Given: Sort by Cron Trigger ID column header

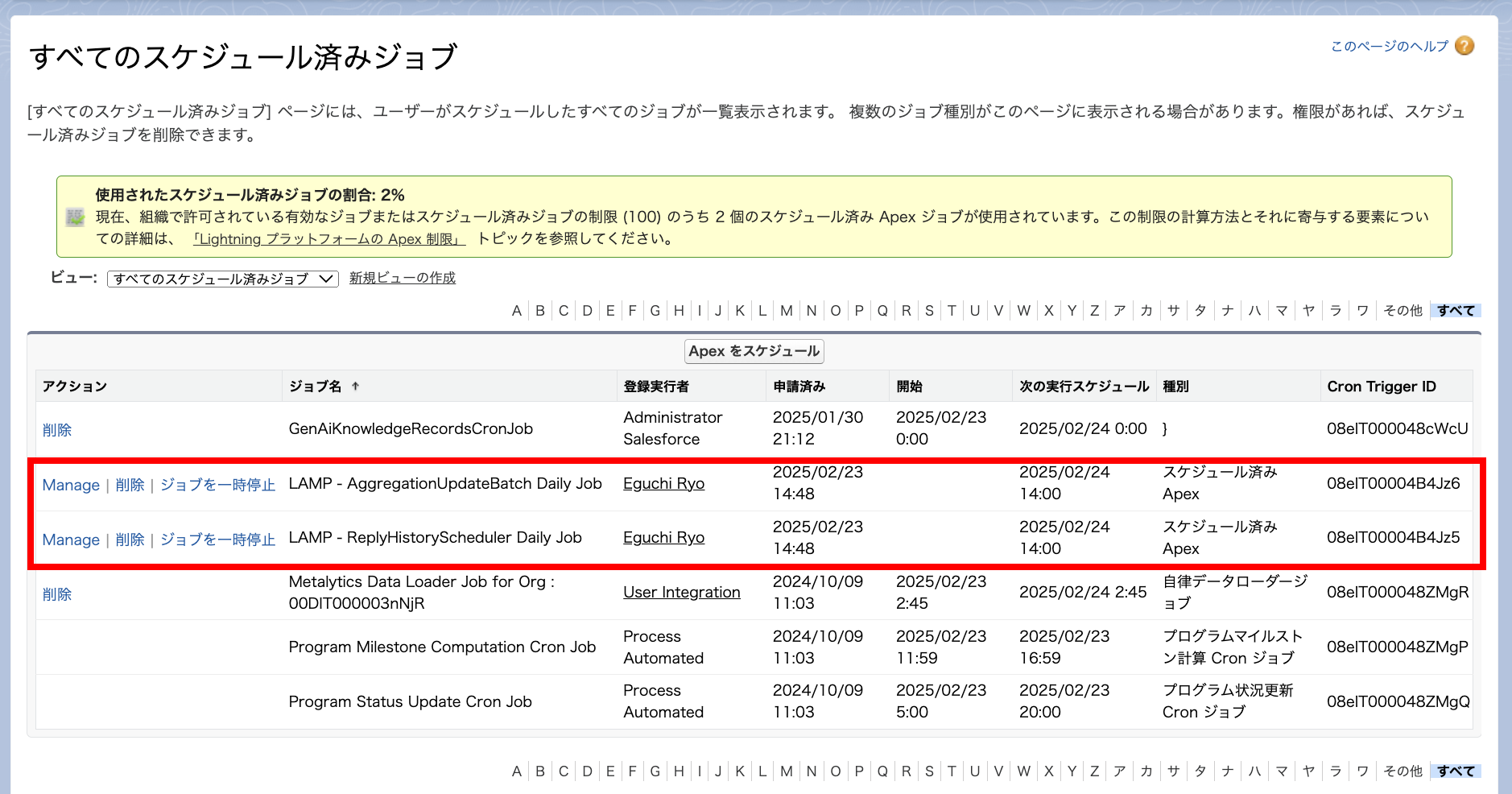Looking at the screenshot, I should [x=1381, y=387].
